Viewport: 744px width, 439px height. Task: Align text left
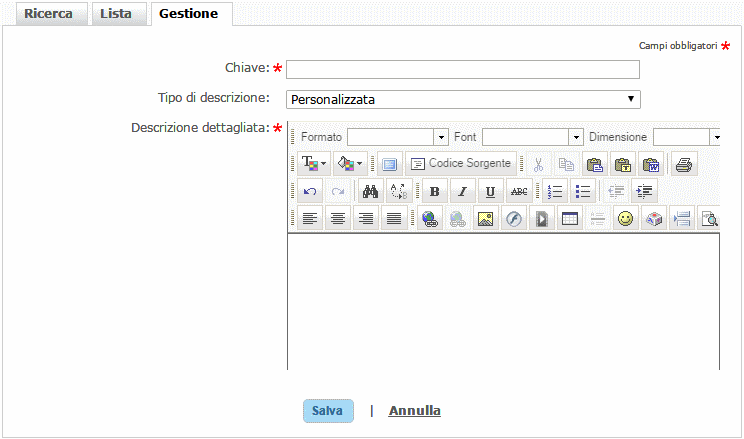click(x=310, y=218)
